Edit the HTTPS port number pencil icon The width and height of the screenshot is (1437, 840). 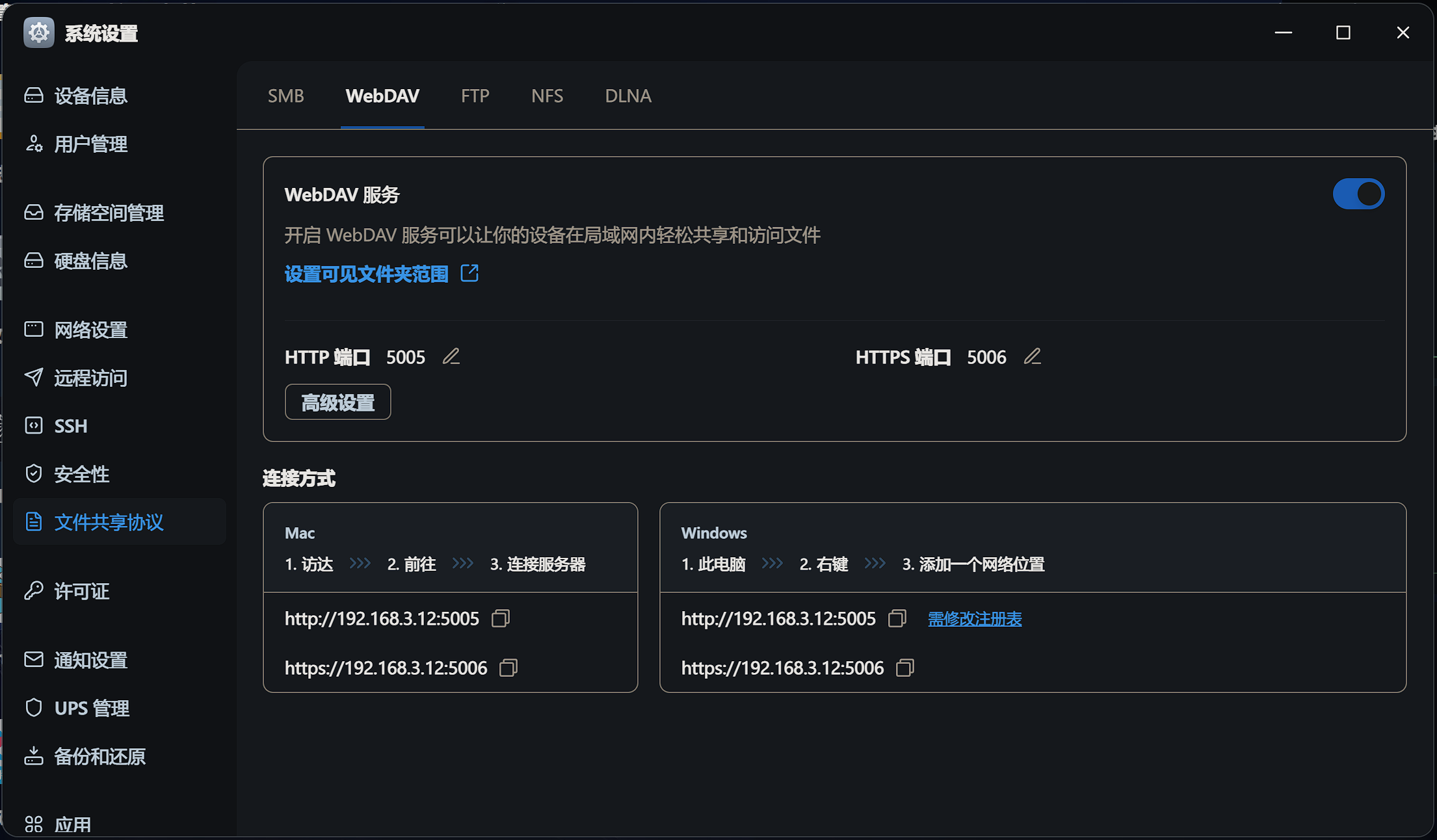click(x=1033, y=356)
